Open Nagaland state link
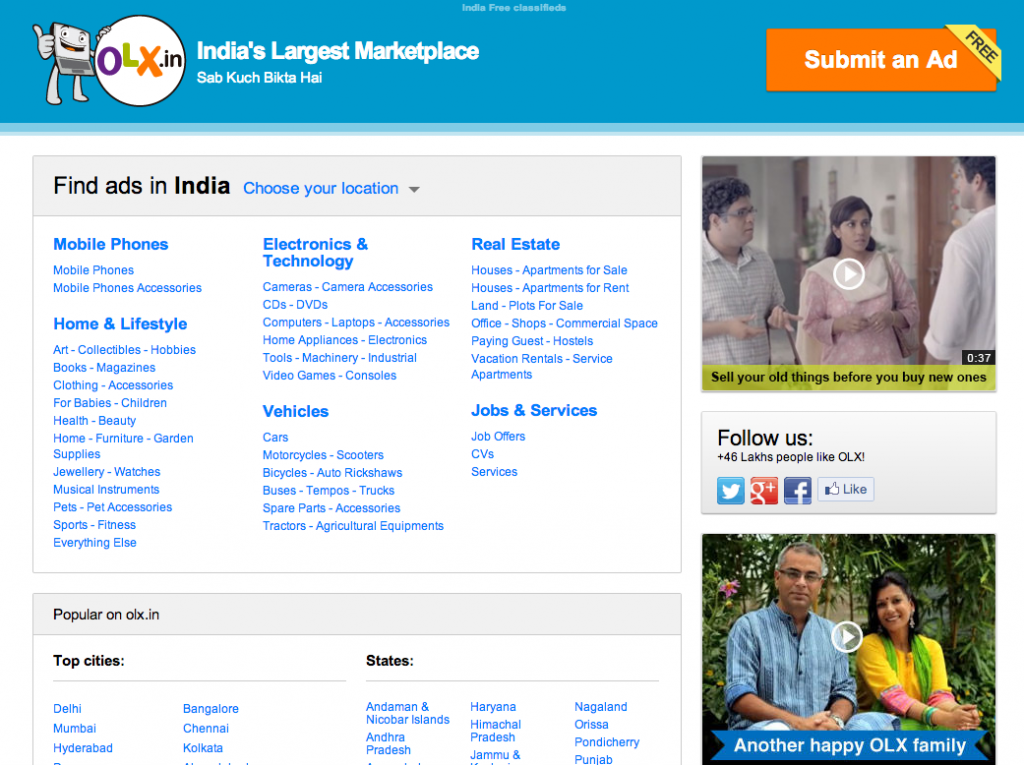The height and width of the screenshot is (765, 1024). (601, 707)
